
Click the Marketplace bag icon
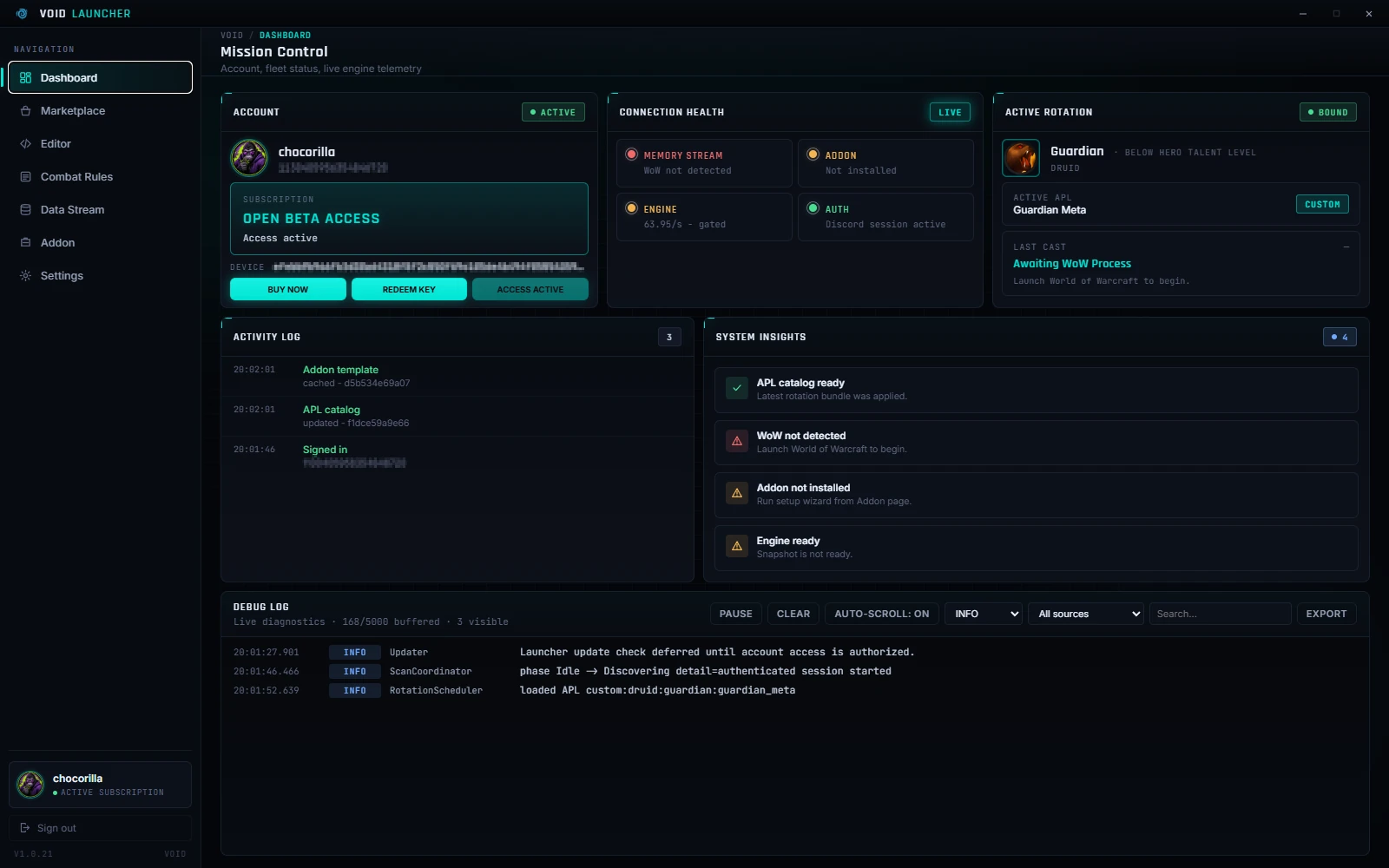pyautogui.click(x=25, y=111)
